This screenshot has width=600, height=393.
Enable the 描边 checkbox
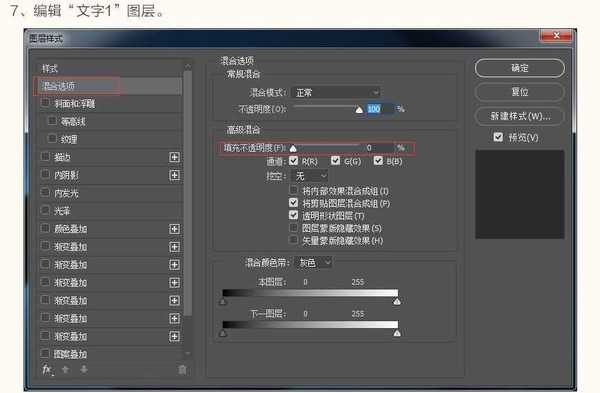[x=45, y=156]
